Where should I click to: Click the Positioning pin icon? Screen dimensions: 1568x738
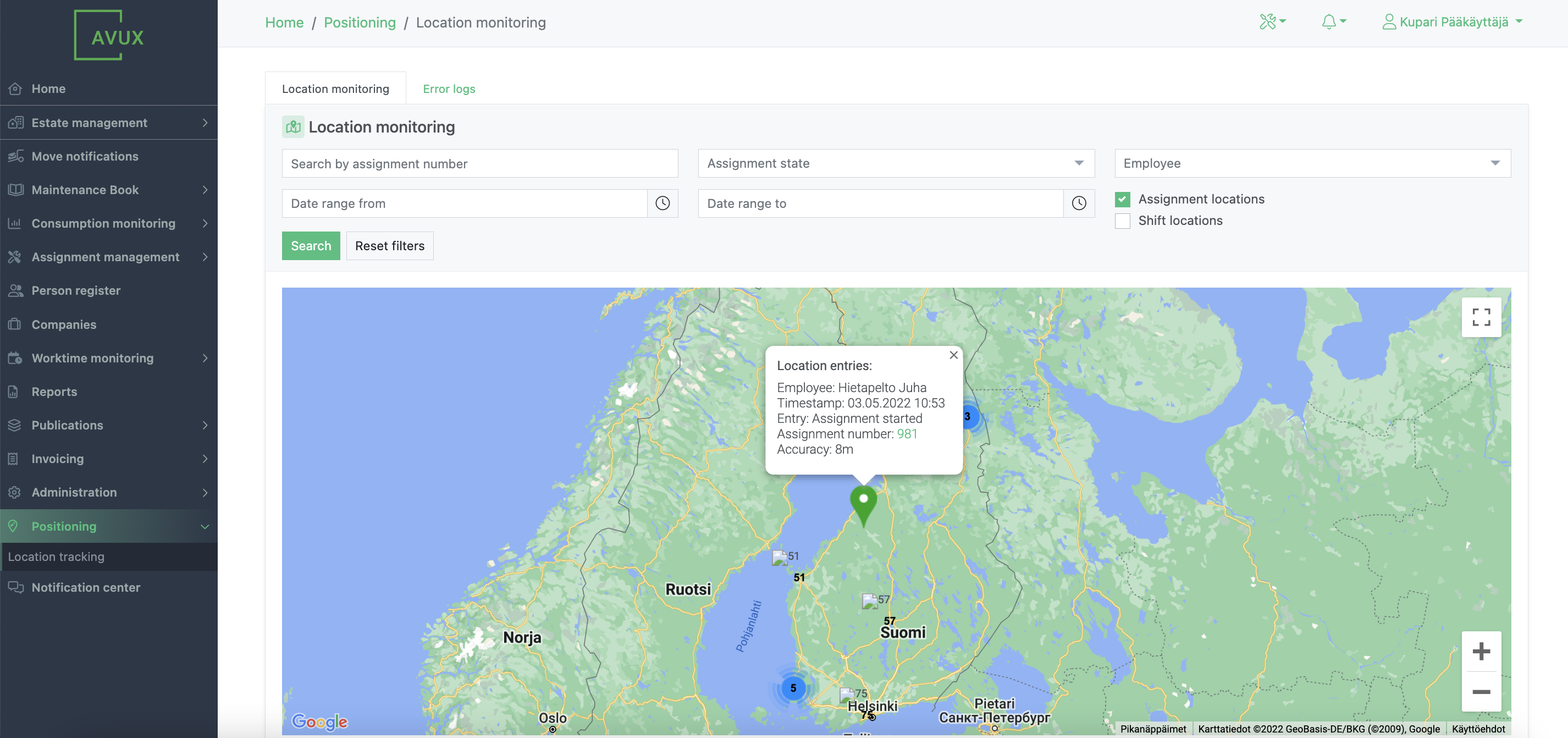click(x=15, y=526)
